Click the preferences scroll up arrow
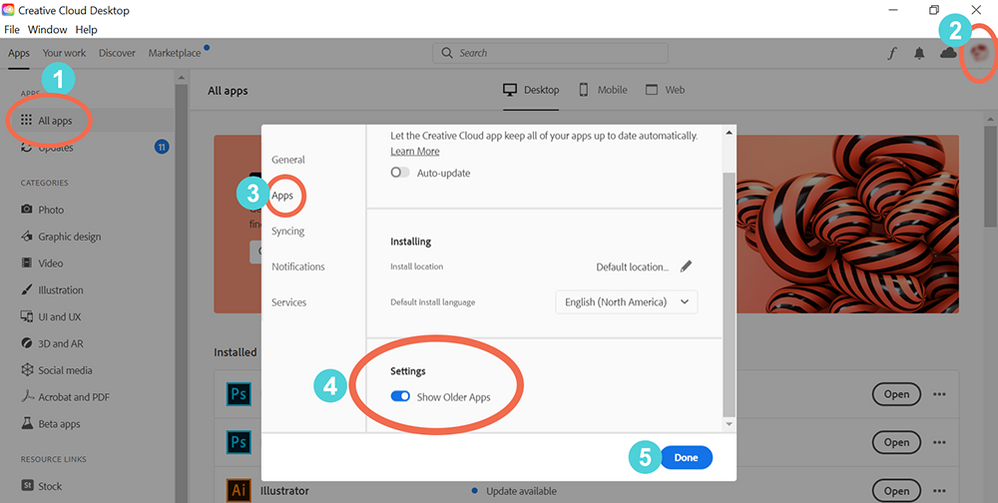Viewport: 998px width, 503px height. tap(729, 132)
